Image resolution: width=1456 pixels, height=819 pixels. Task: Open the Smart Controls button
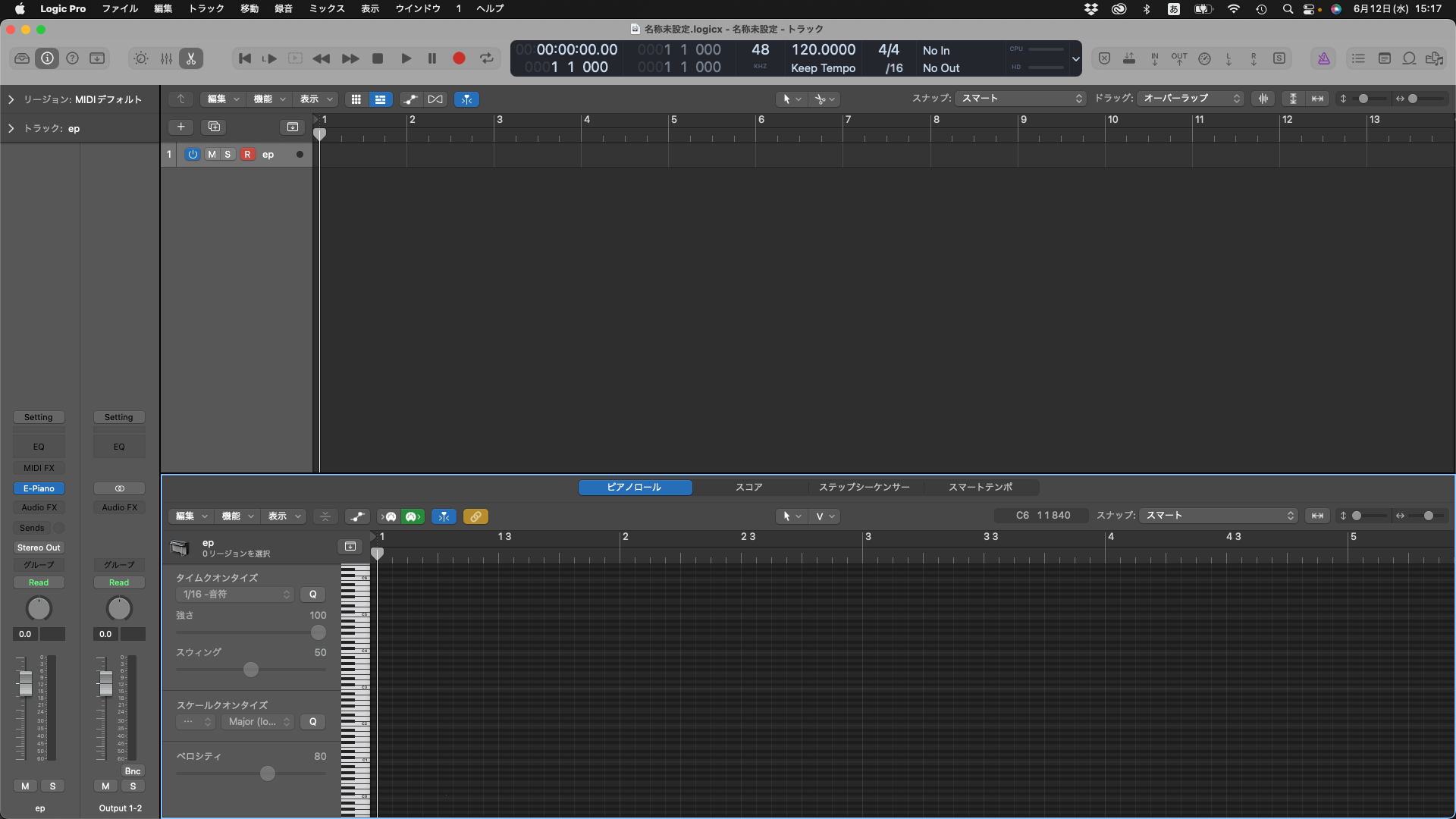[x=141, y=58]
